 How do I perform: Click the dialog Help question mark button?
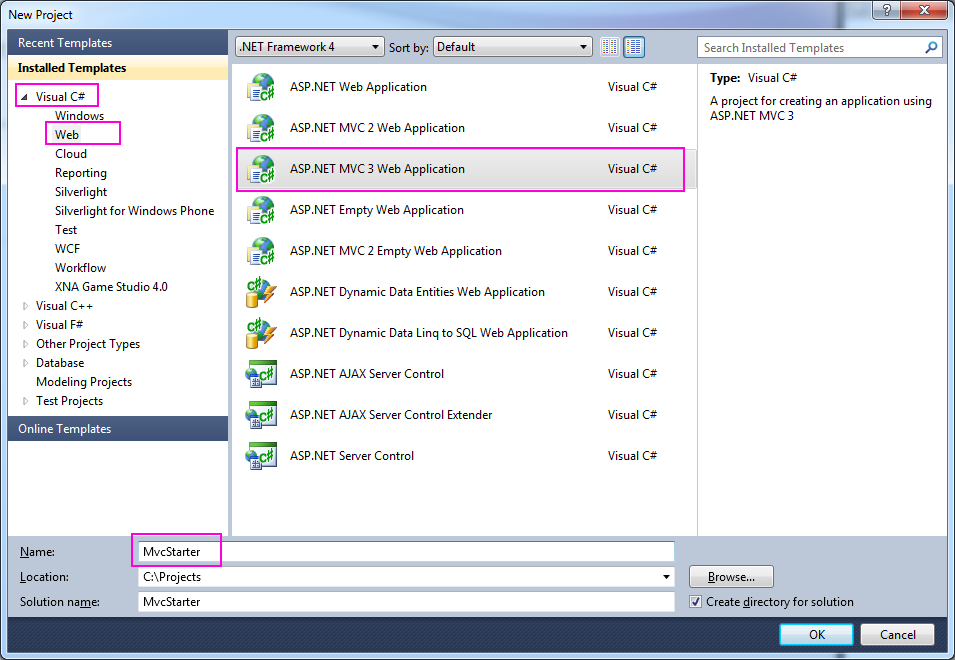click(x=886, y=10)
